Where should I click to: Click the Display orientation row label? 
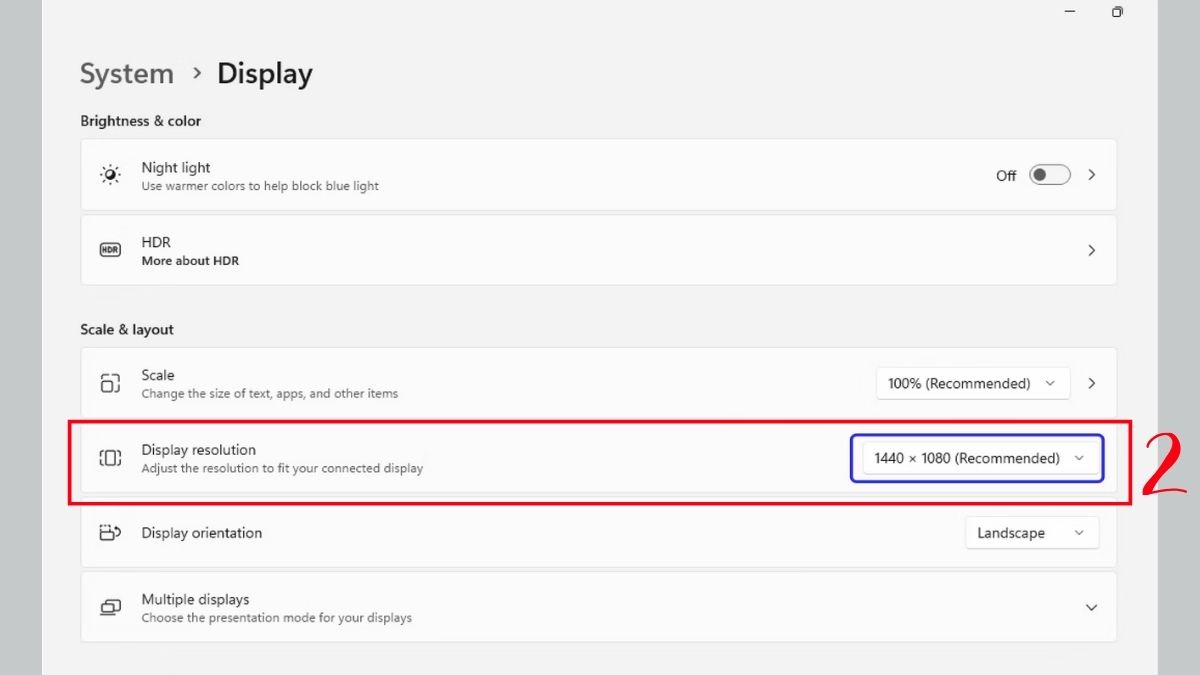click(202, 533)
